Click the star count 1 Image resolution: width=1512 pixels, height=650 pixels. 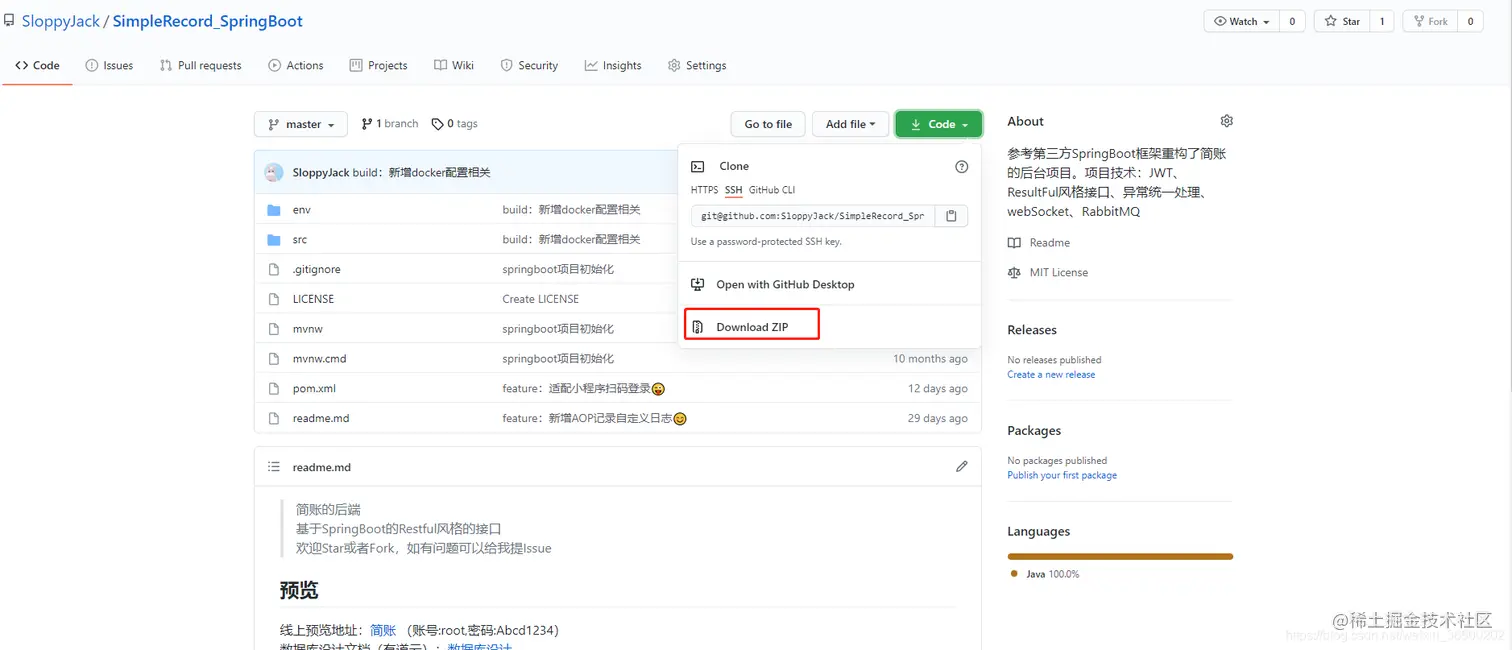tap(1382, 21)
